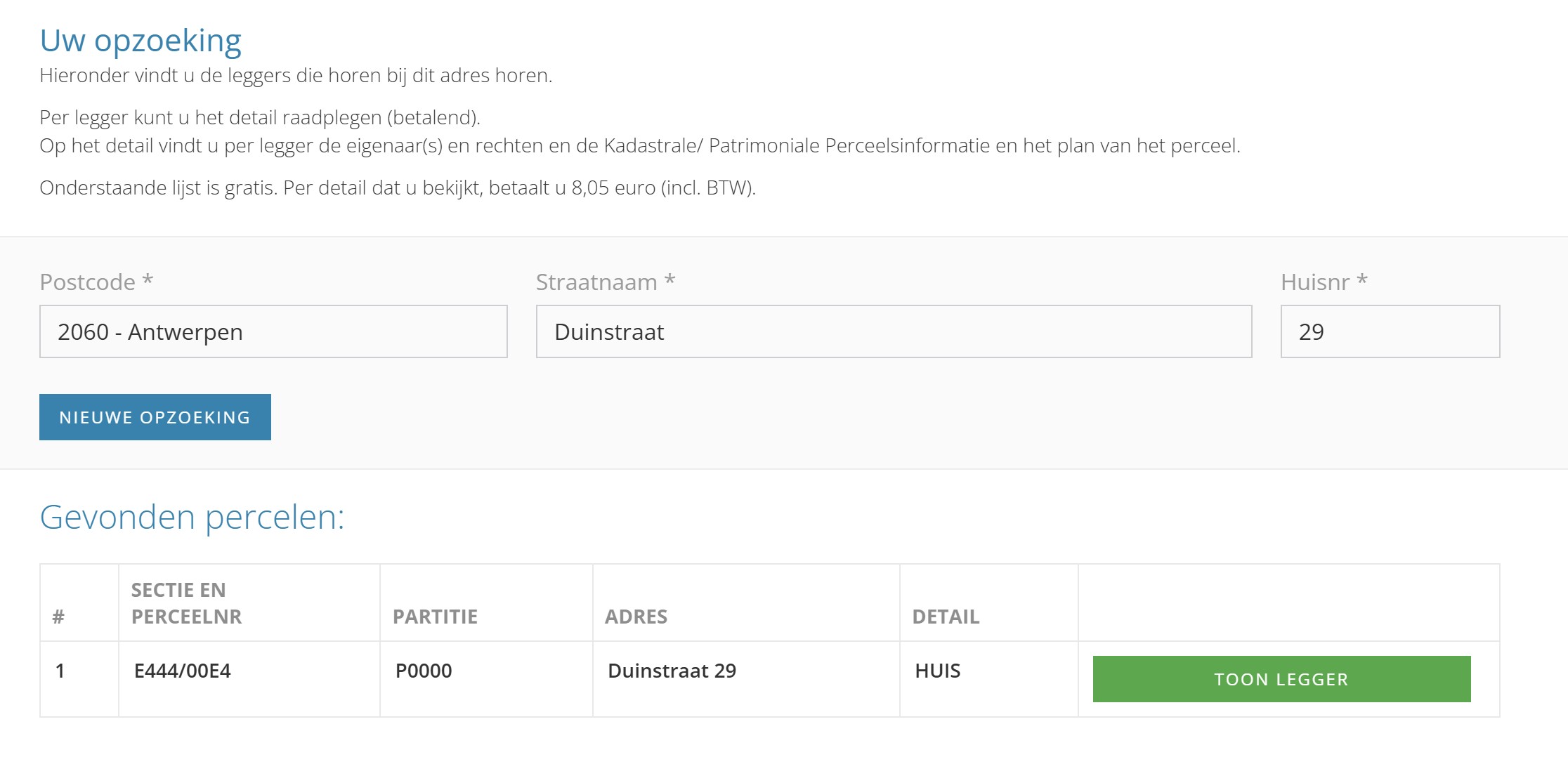Click parcel number E444/00E4 in the table
1568x757 pixels.
point(182,671)
